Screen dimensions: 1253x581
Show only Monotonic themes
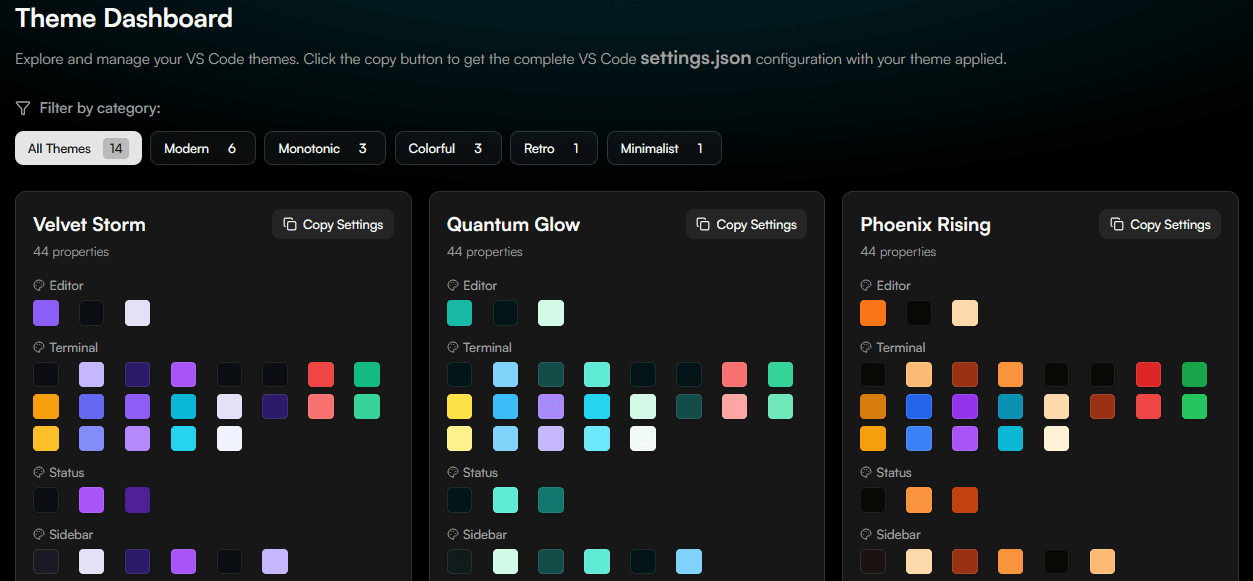coord(324,148)
